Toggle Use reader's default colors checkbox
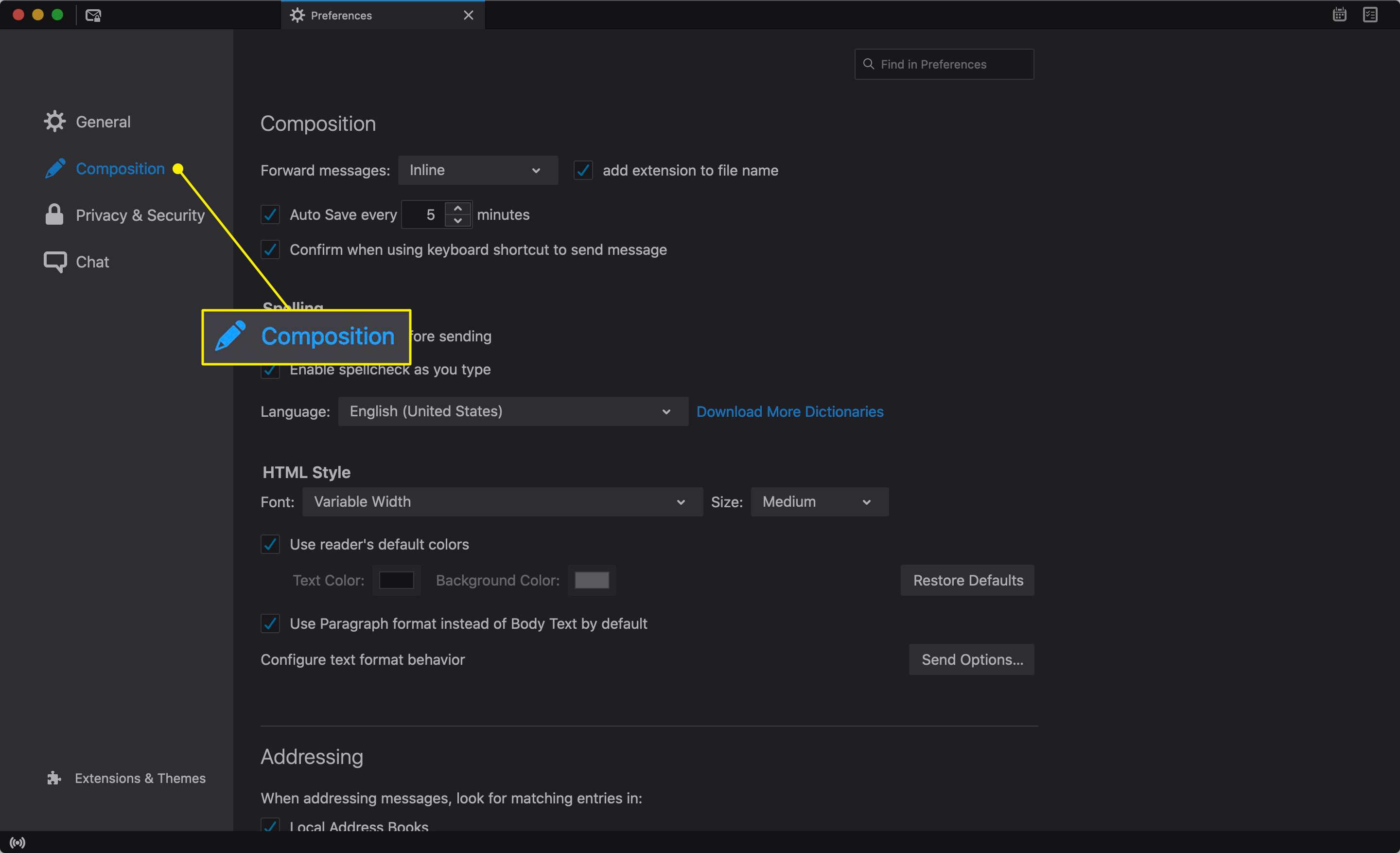The width and height of the screenshot is (1400, 853). 270,544
